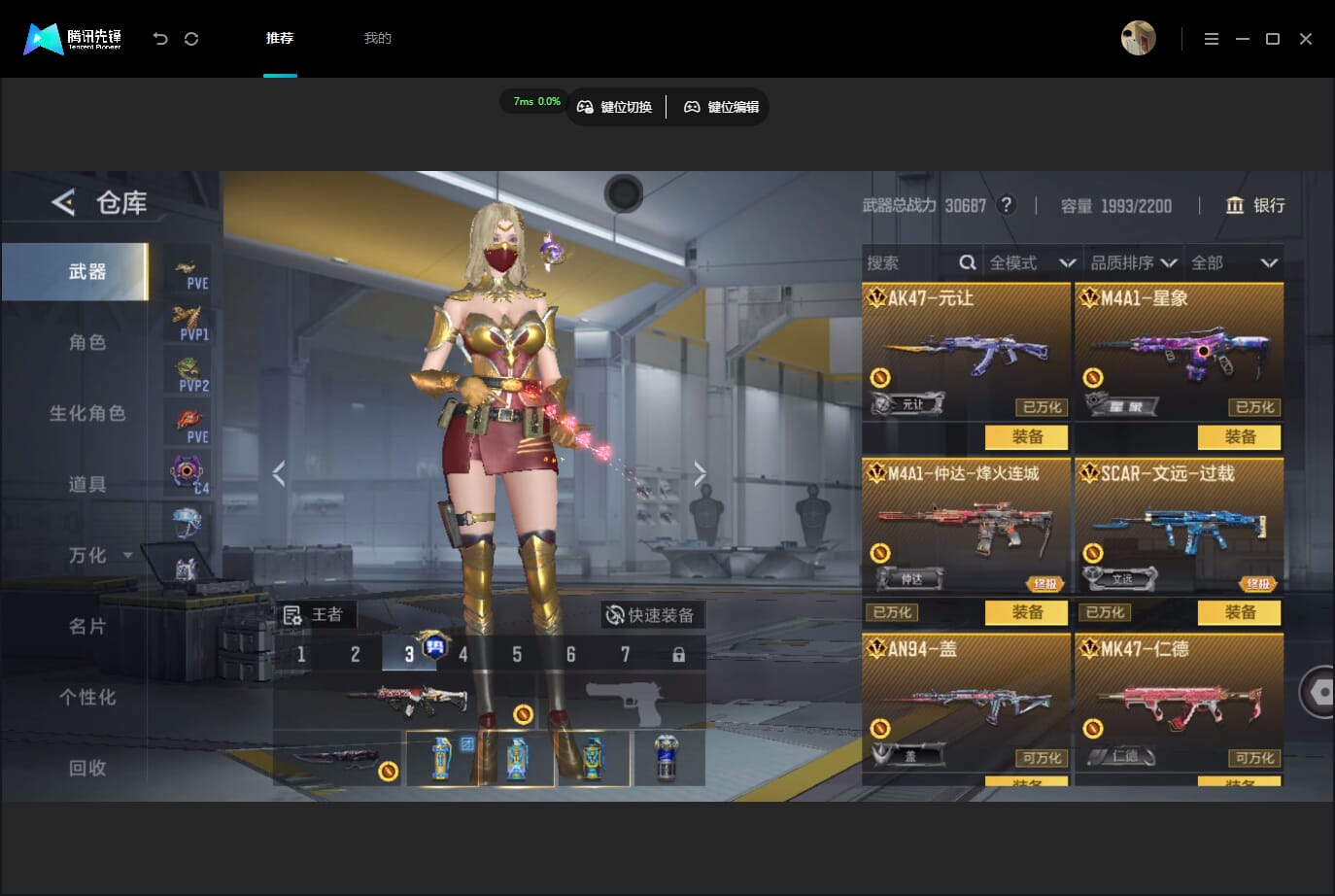Switch to loadout slot 2
The width and height of the screenshot is (1335, 896).
click(356, 654)
